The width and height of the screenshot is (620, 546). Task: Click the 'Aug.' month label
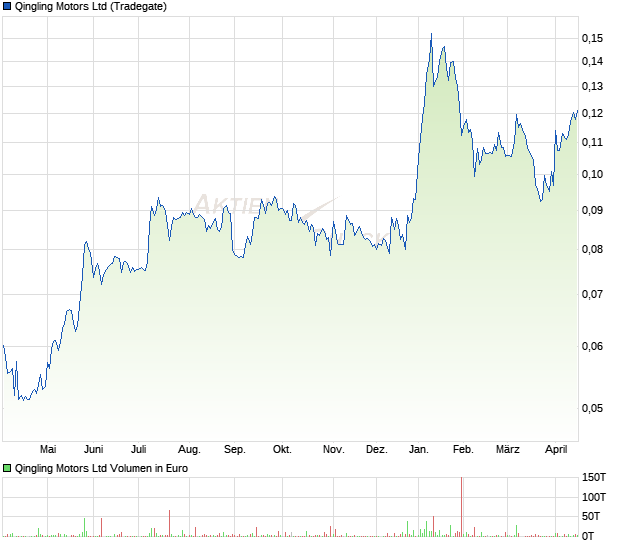click(189, 450)
